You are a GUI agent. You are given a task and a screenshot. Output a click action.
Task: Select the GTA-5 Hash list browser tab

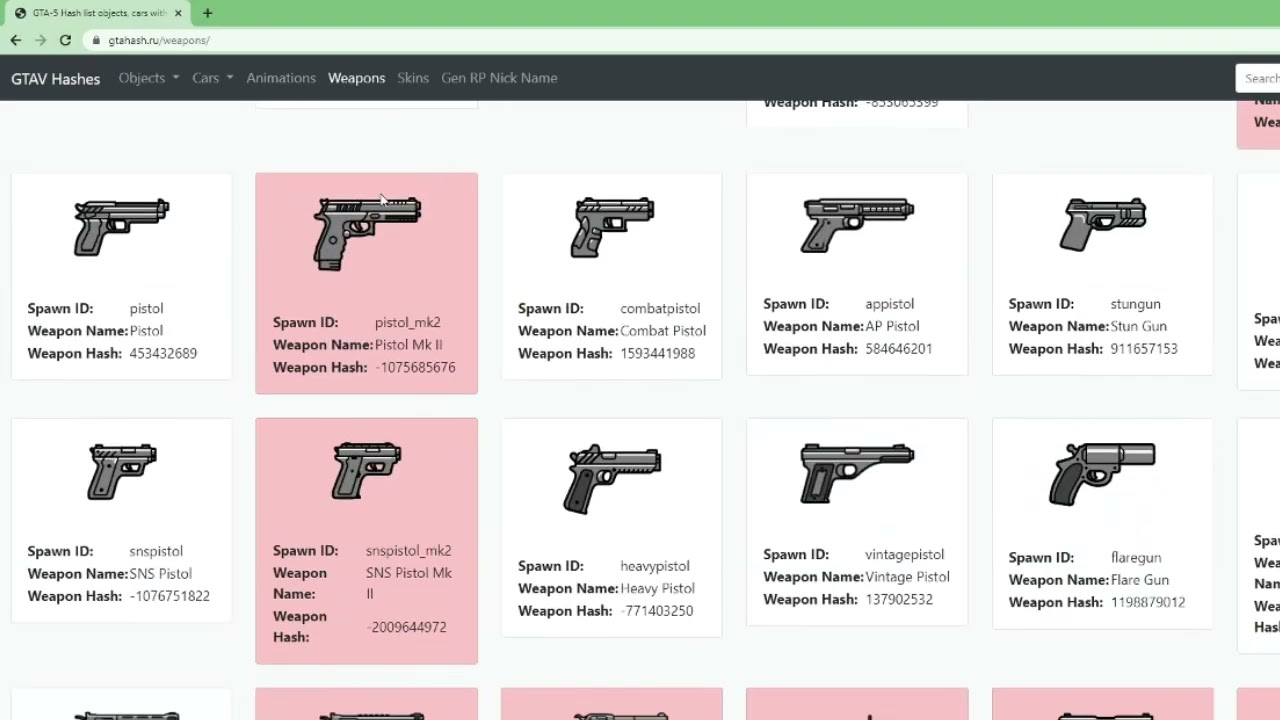[98, 13]
